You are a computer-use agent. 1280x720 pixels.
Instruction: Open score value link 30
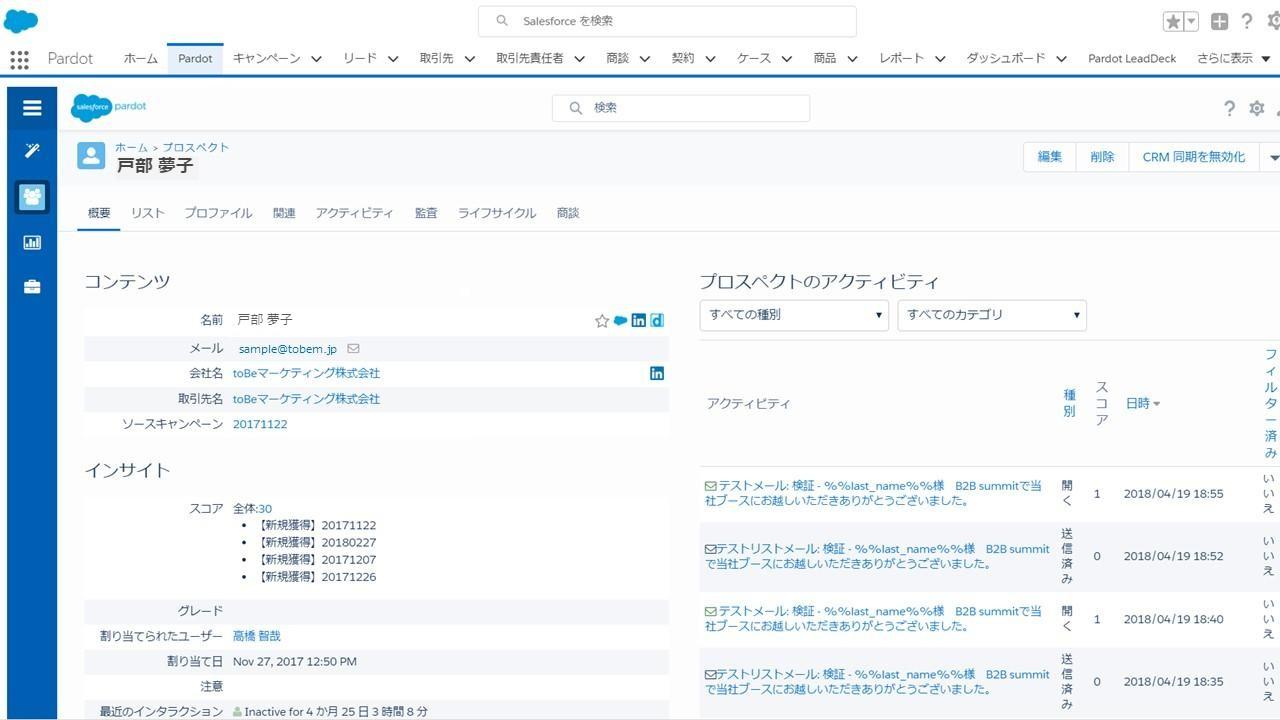265,509
